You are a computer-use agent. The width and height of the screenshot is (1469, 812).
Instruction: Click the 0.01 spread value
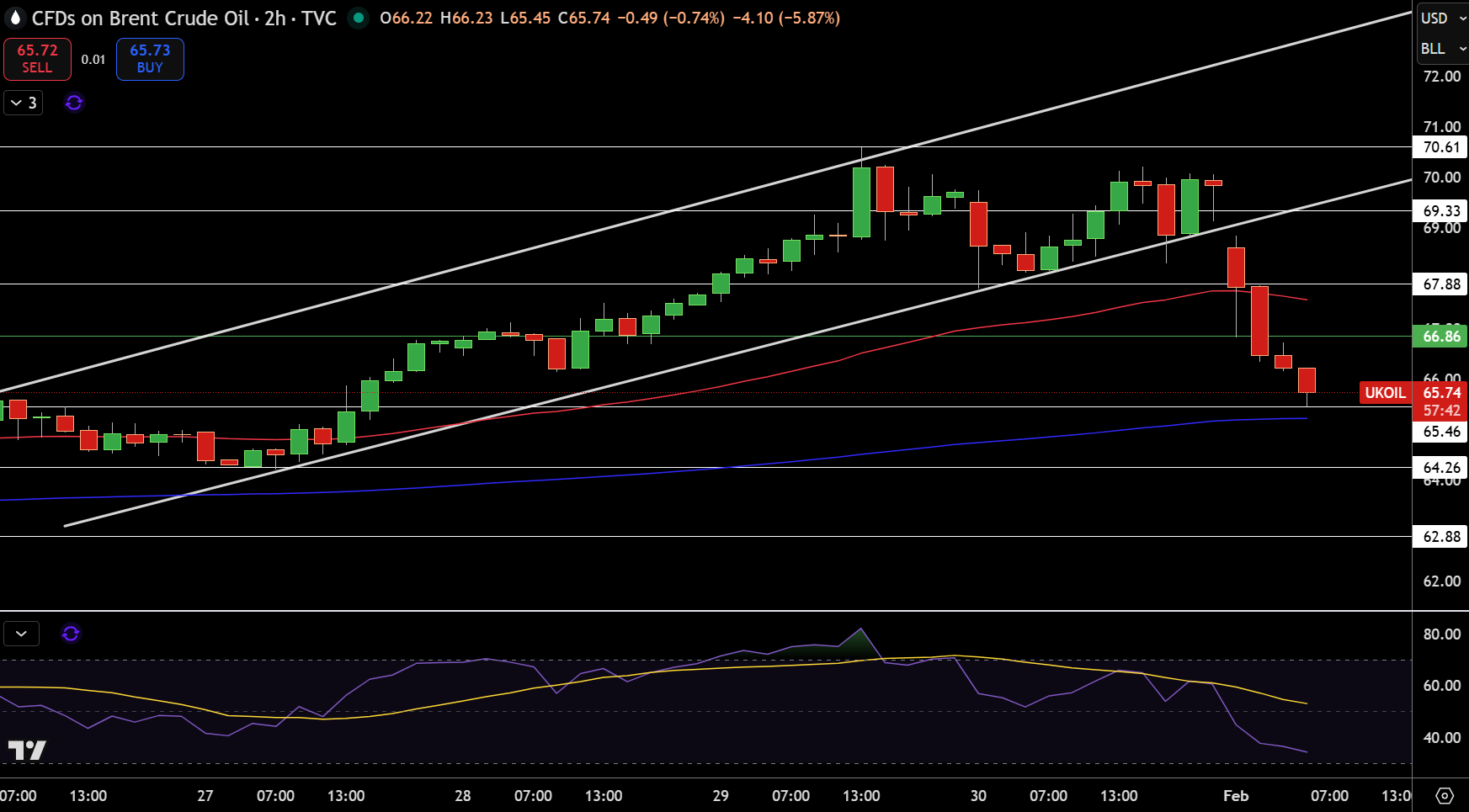click(x=93, y=60)
